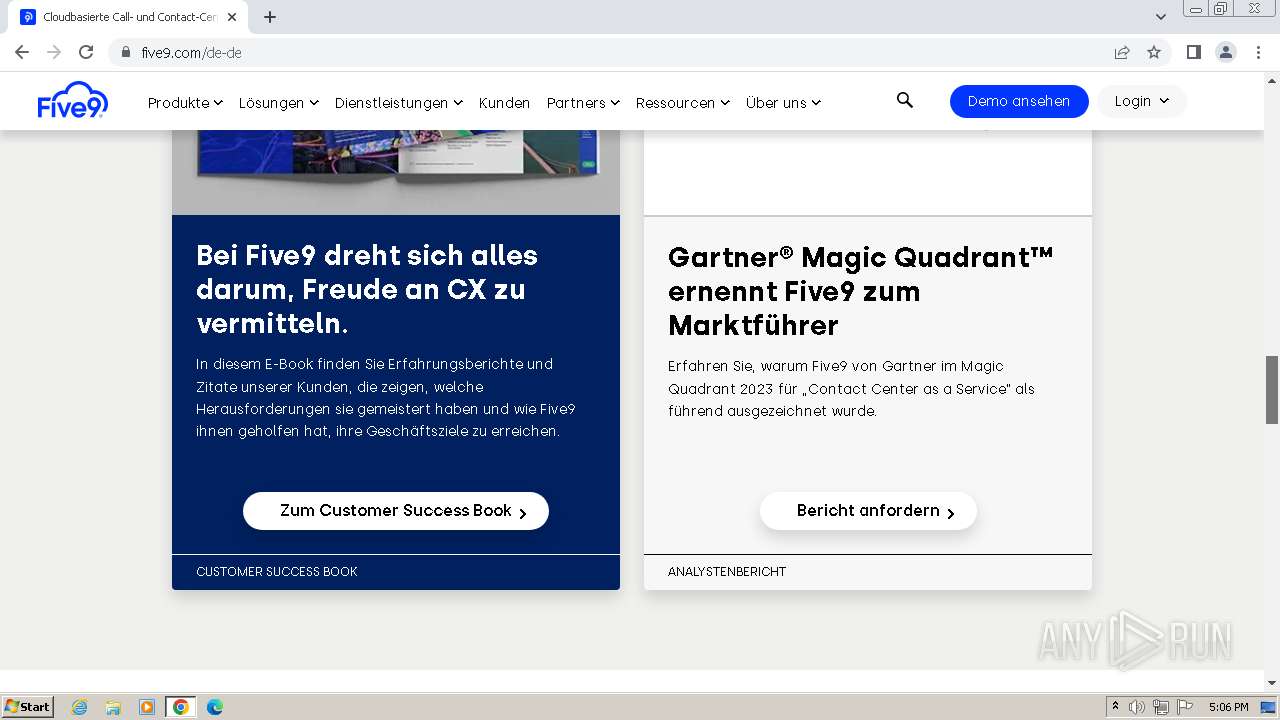Open File Explorer from the taskbar

tap(113, 707)
